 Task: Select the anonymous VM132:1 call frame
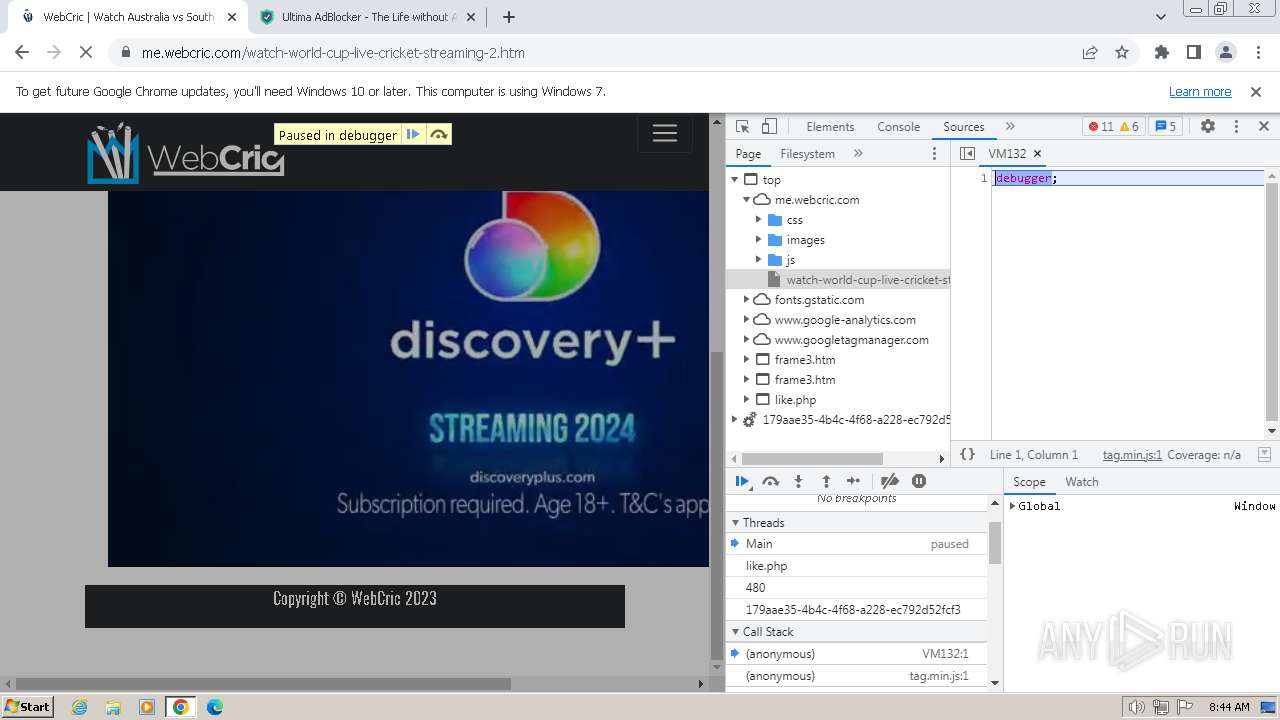pos(857,654)
